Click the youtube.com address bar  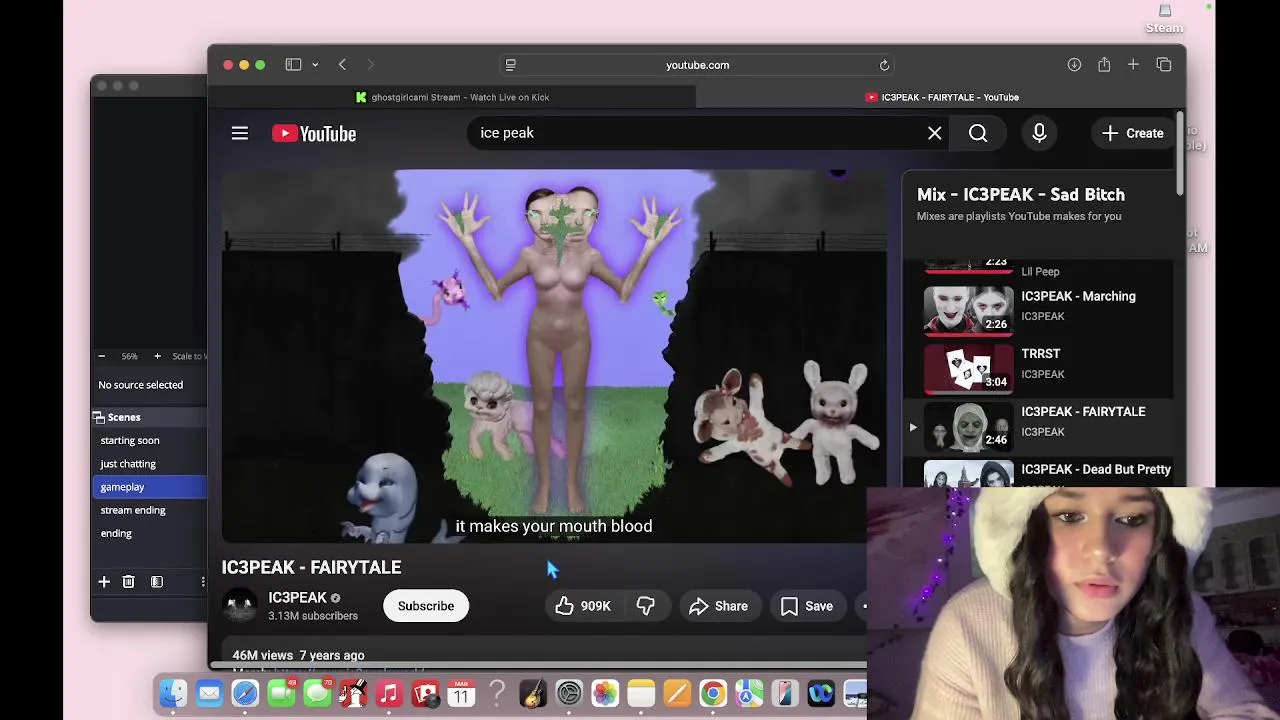pyautogui.click(x=698, y=65)
